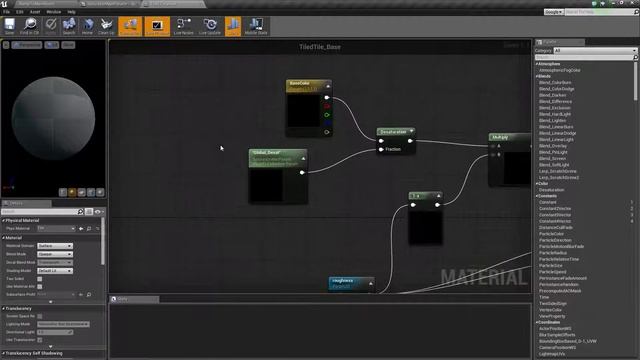Click the BaseColor node output pin

click(327, 98)
